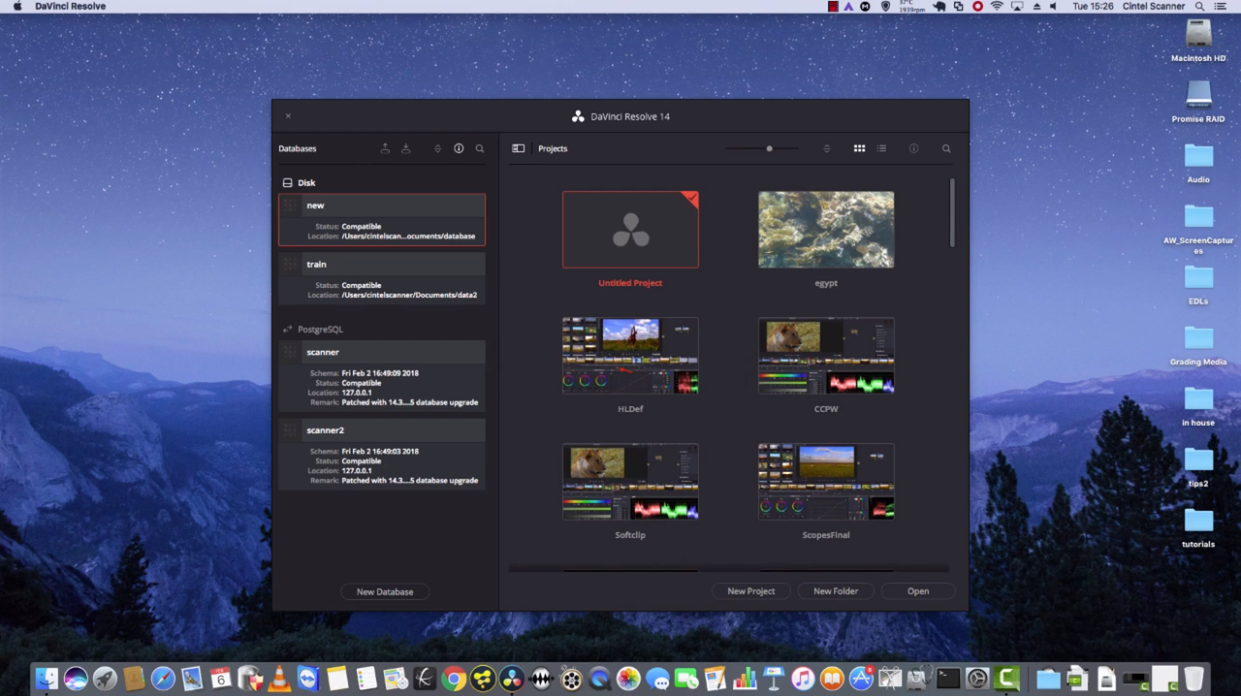
Task: Open the DaVinci Resolve menu bar item
Action: point(70,6)
